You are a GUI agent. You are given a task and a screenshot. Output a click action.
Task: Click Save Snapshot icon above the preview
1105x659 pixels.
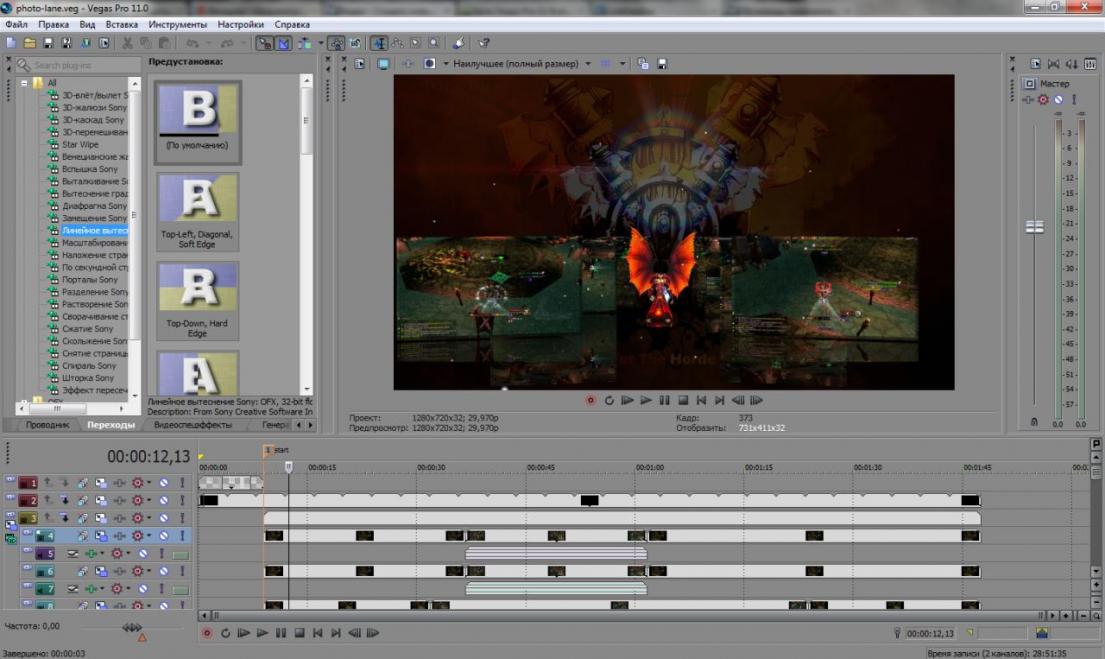[x=661, y=64]
